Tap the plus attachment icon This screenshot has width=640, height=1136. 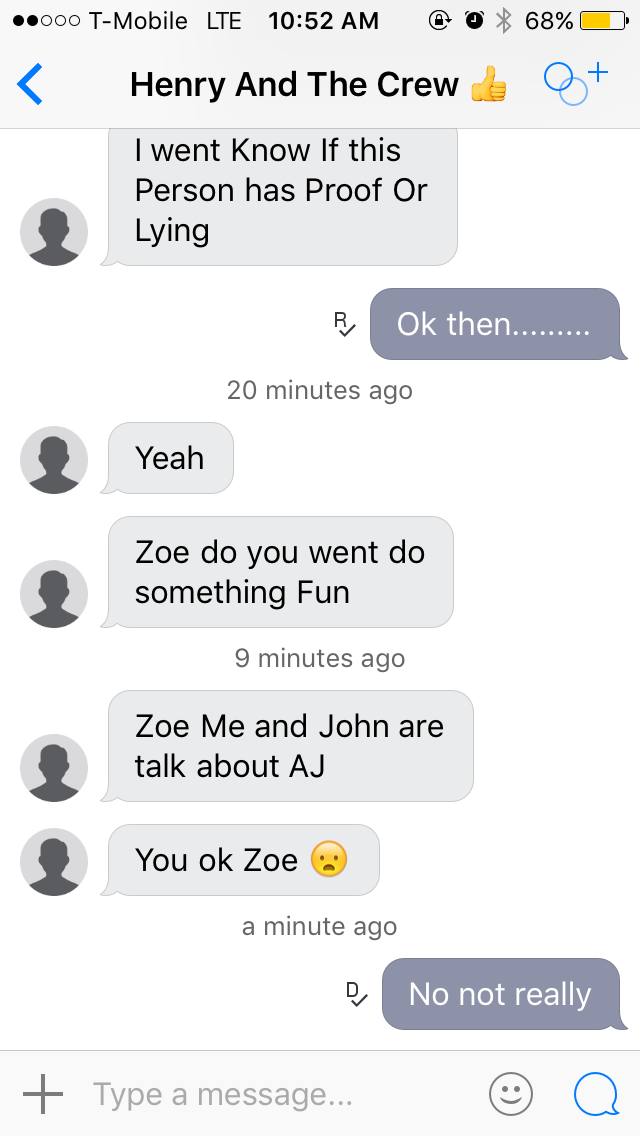[x=43, y=1093]
